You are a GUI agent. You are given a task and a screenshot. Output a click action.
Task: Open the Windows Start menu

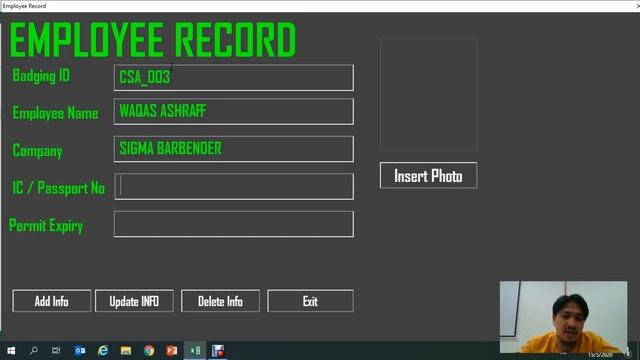tap(11, 351)
